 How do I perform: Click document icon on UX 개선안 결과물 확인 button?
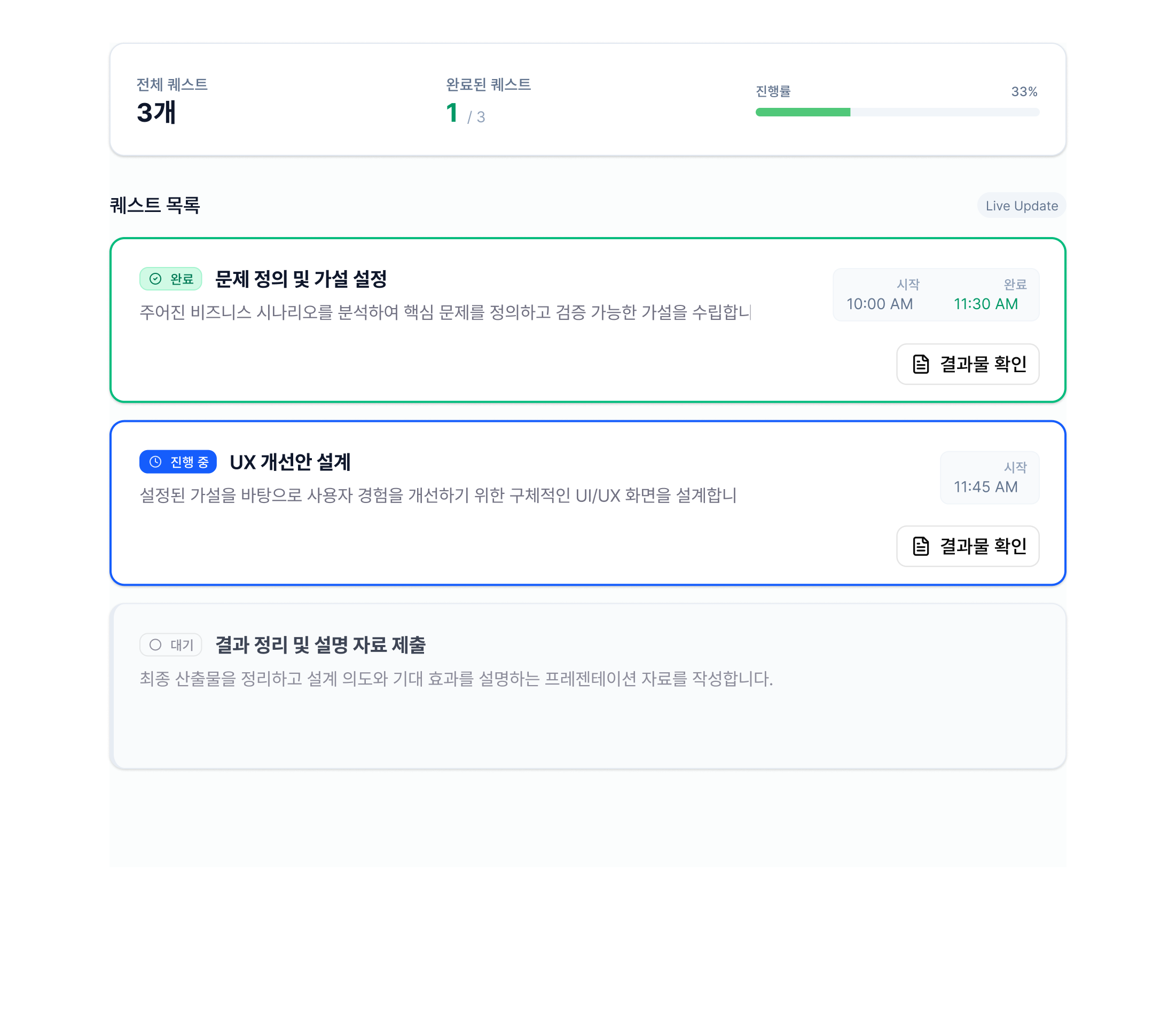coord(921,546)
